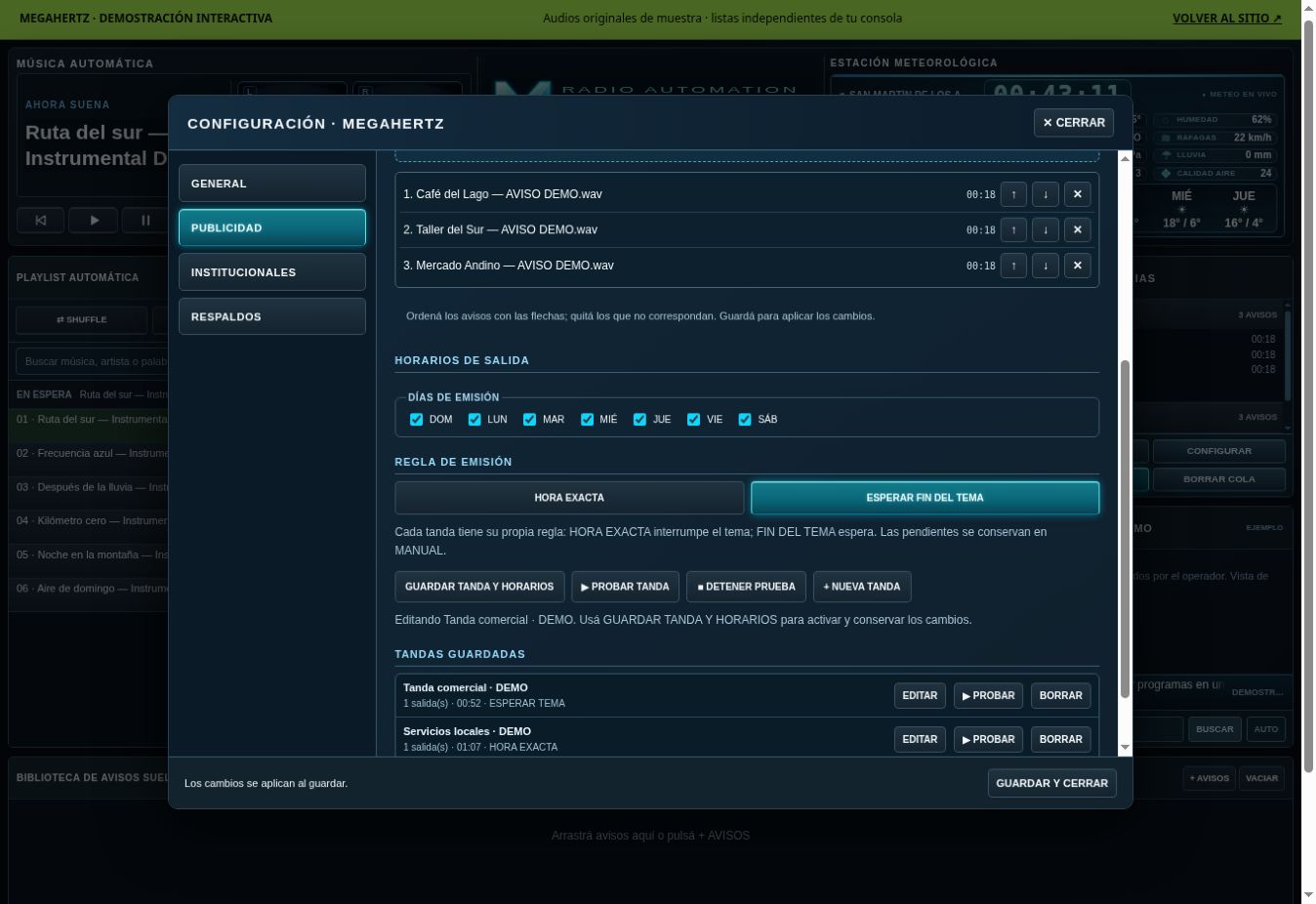Click + NUEVA TANDA button
Screen dimensions: 1316x904
point(862,587)
